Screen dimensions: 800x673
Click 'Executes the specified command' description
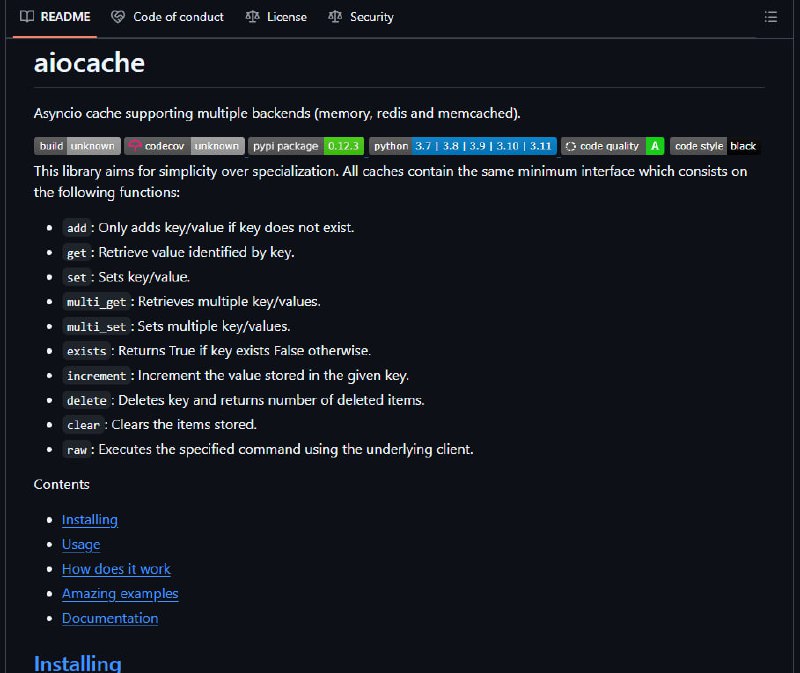(286, 450)
